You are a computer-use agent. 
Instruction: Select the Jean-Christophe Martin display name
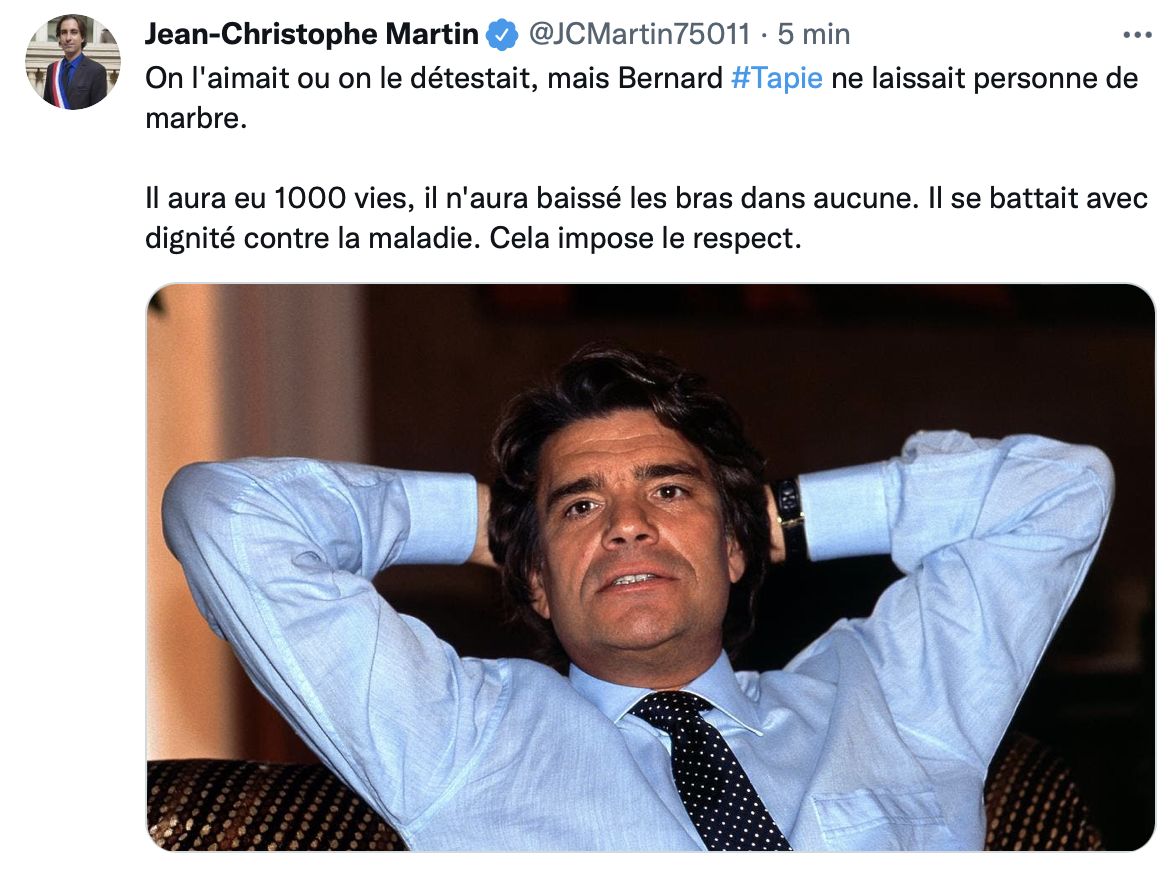311,34
